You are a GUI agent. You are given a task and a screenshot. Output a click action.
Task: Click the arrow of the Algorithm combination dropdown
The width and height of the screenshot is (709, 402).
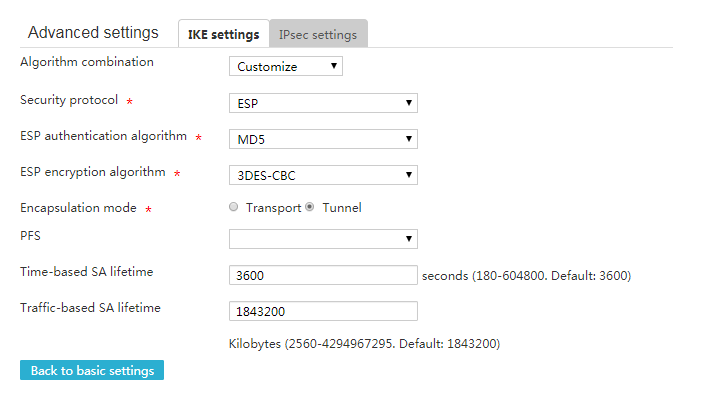(x=334, y=66)
